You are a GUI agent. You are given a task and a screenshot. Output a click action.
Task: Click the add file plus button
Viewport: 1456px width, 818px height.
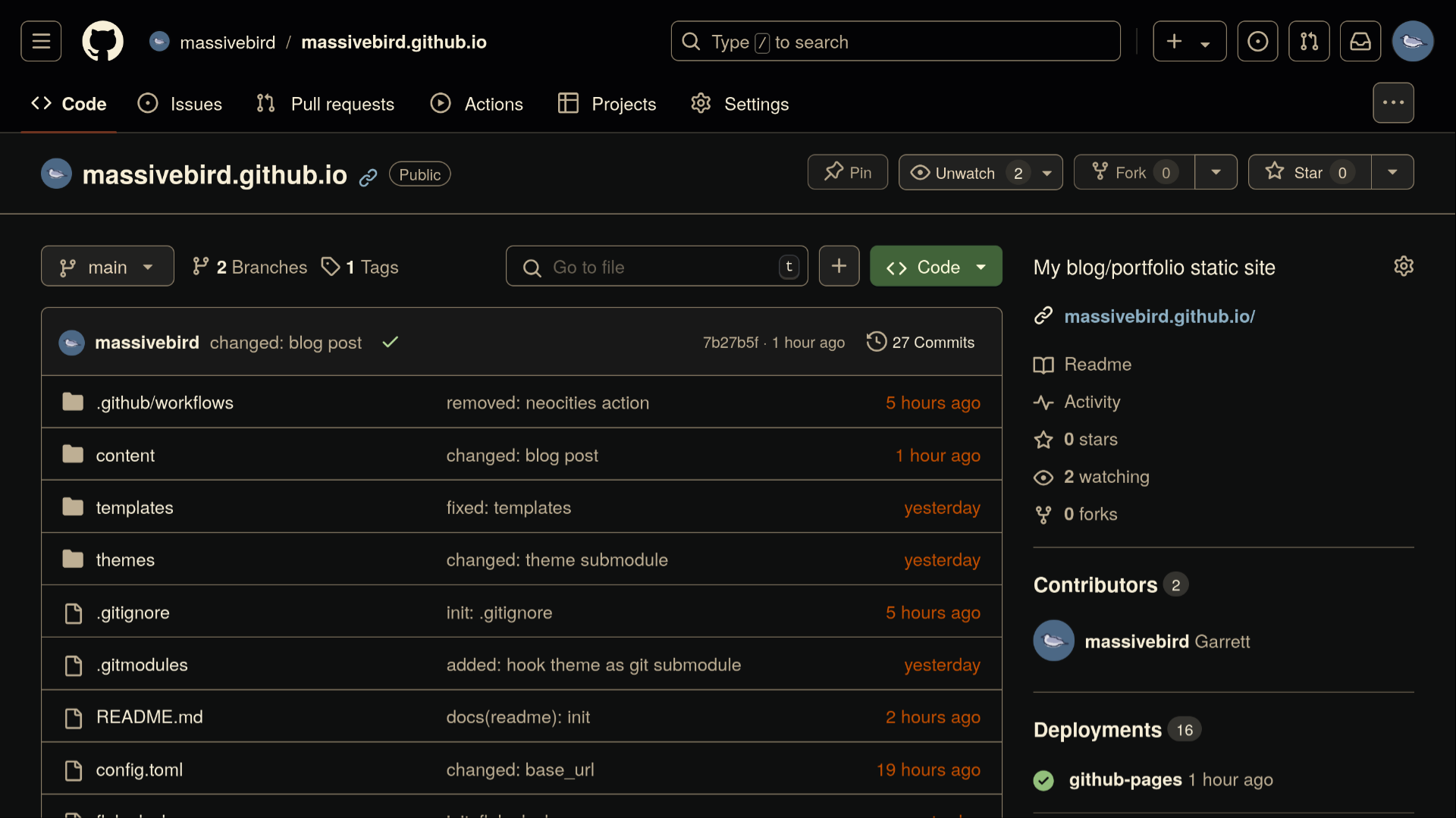click(839, 266)
